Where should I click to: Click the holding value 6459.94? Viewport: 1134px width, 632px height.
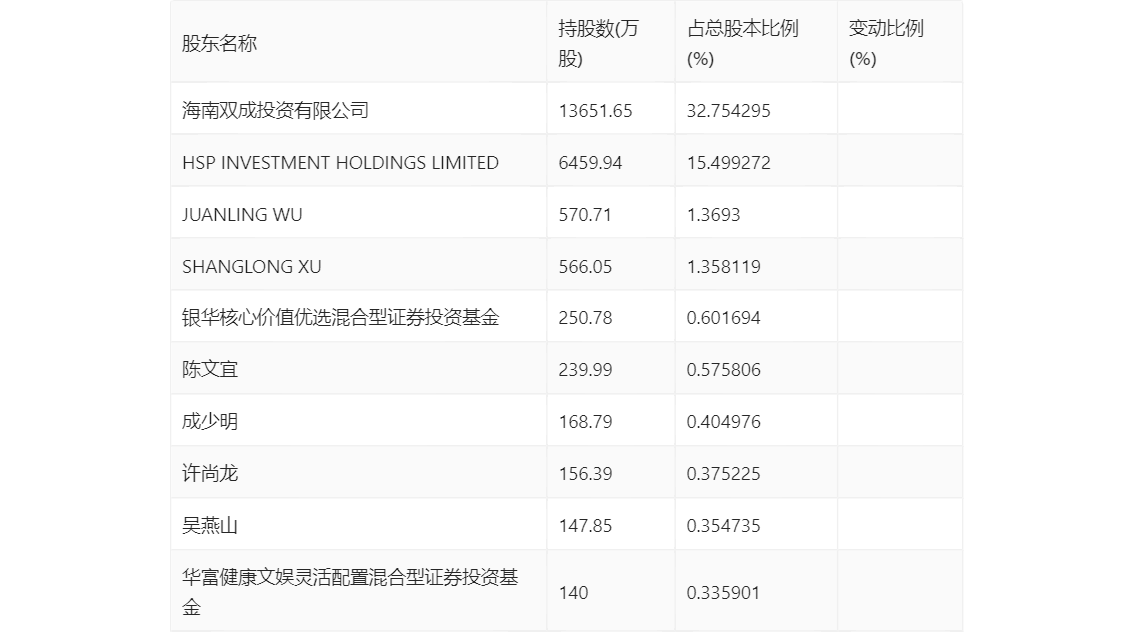tap(590, 163)
